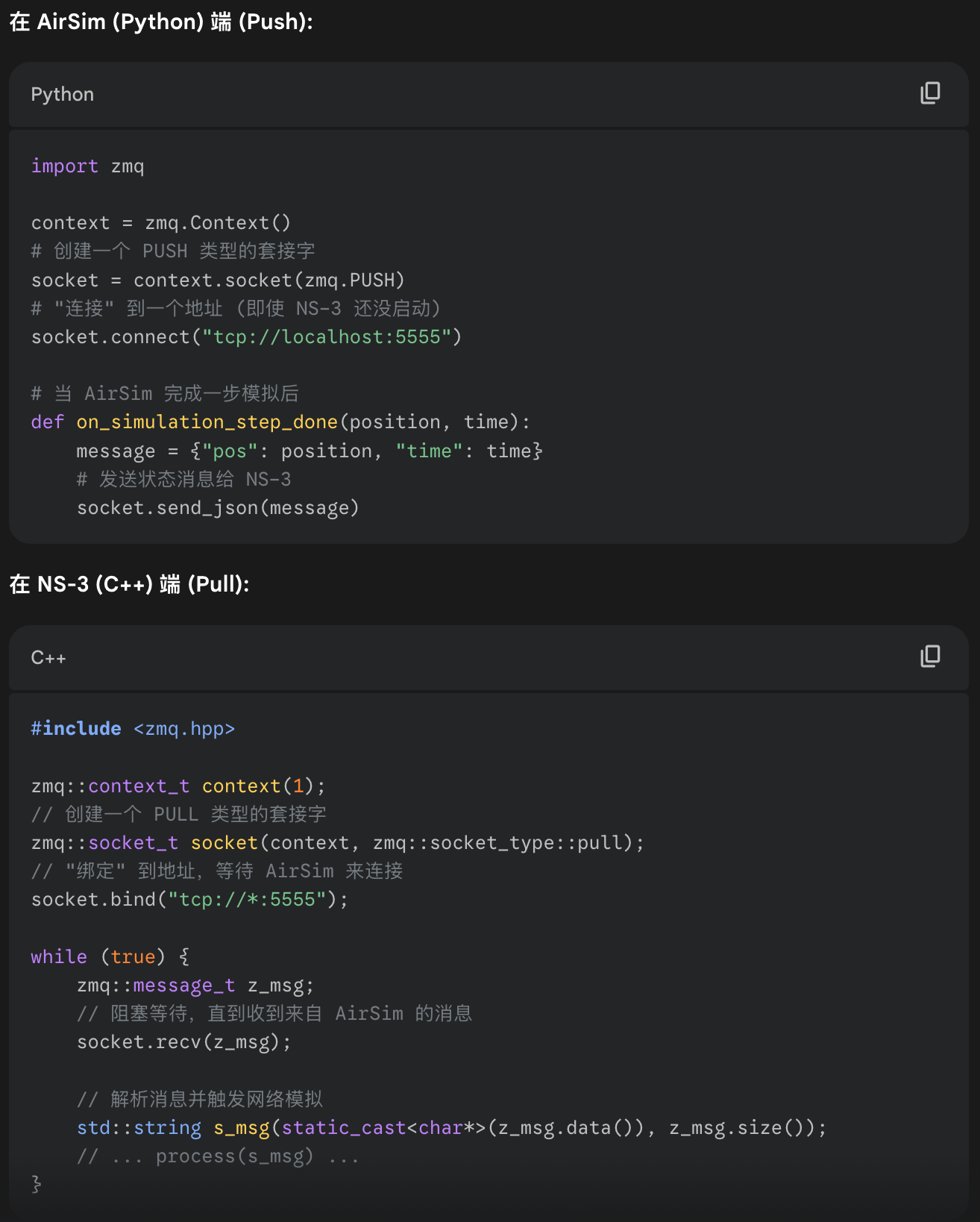Click the AirSim (Python) Push heading
980x1222 pixels.
161,22
